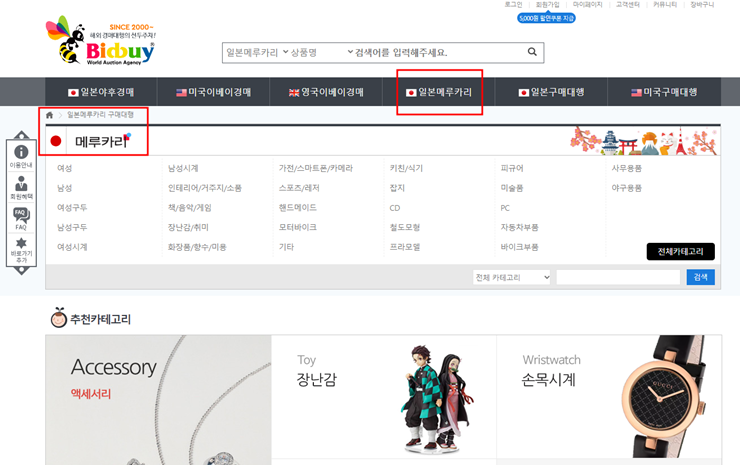The height and width of the screenshot is (465, 740).
Task: Open 모터바이크 category
Action: 298,227
